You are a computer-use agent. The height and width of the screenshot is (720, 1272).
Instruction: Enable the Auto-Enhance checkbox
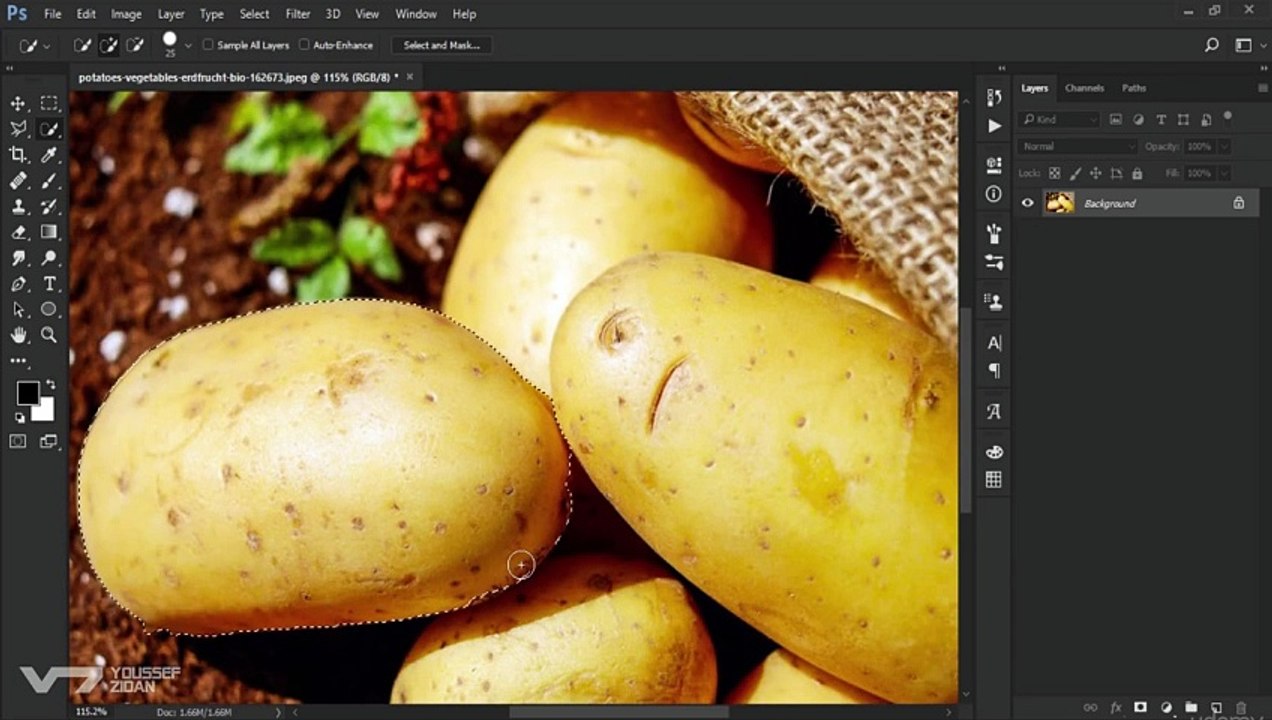coord(305,45)
